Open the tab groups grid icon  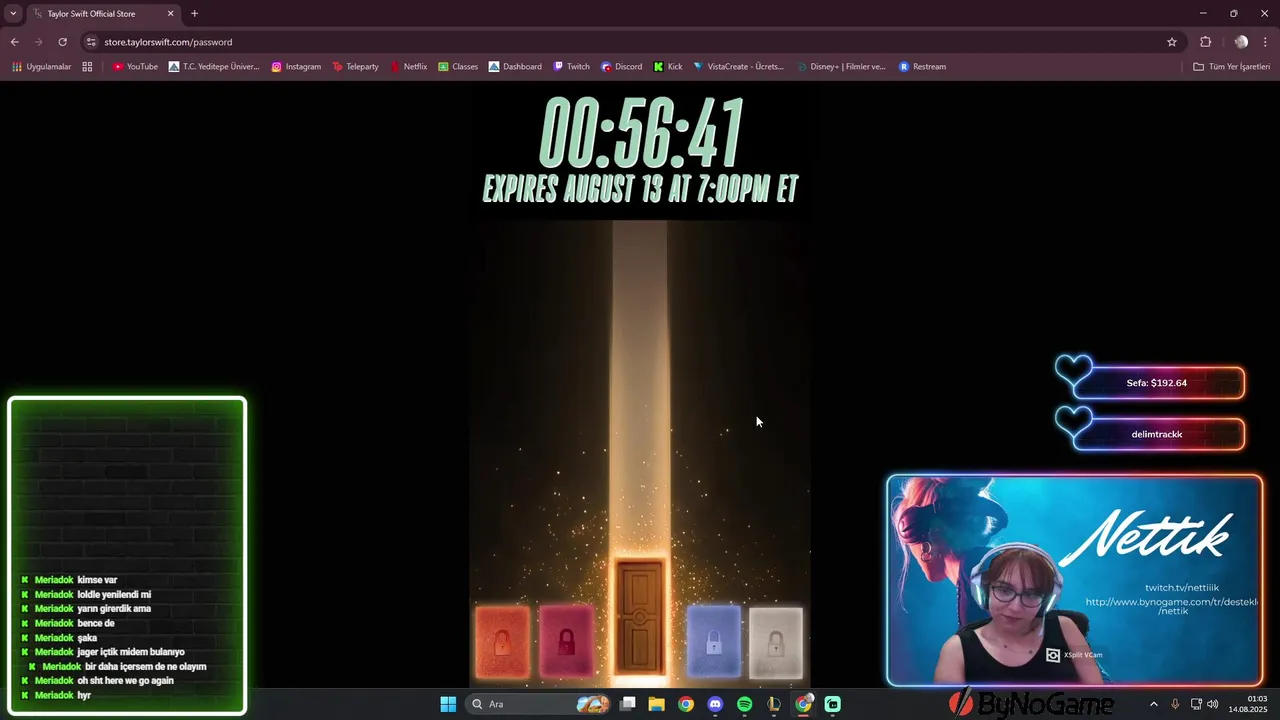(x=87, y=67)
